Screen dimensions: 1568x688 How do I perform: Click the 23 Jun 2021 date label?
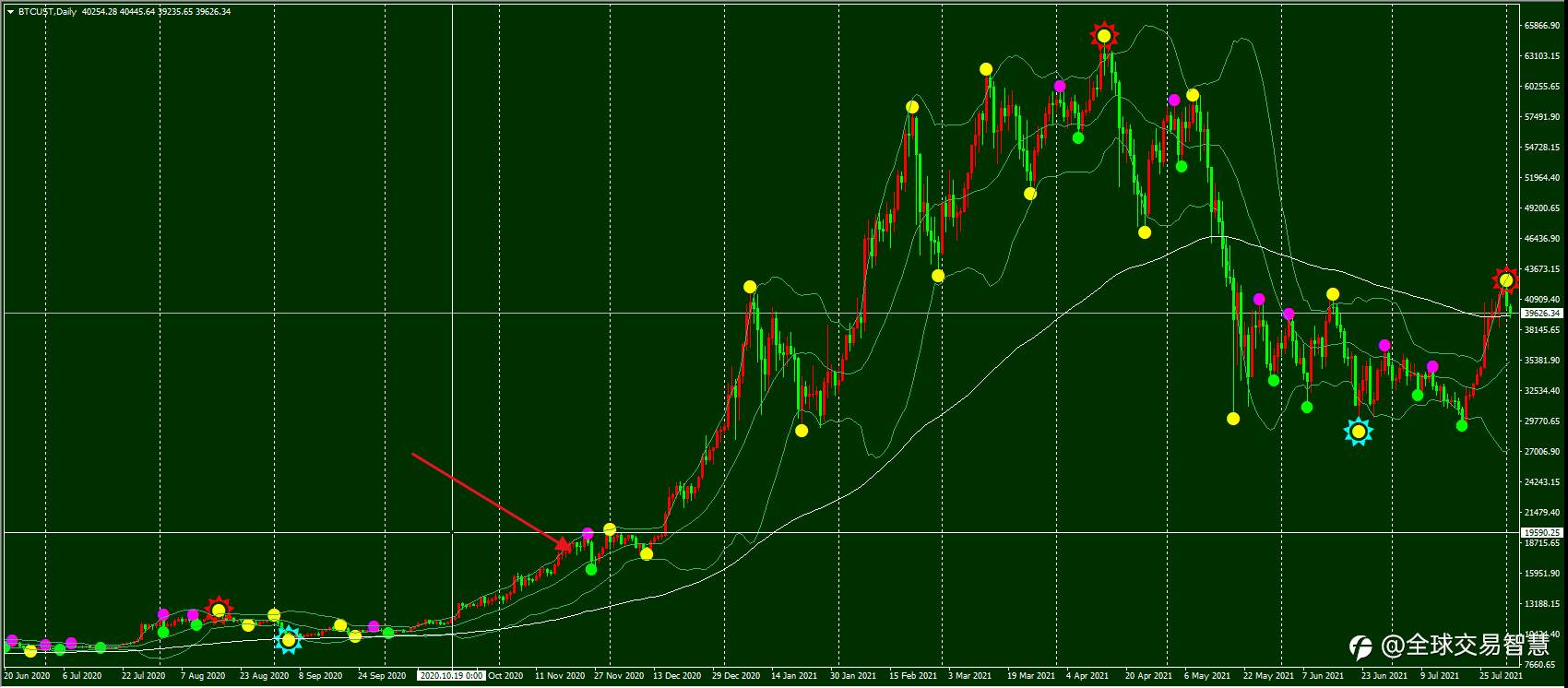tap(1384, 676)
